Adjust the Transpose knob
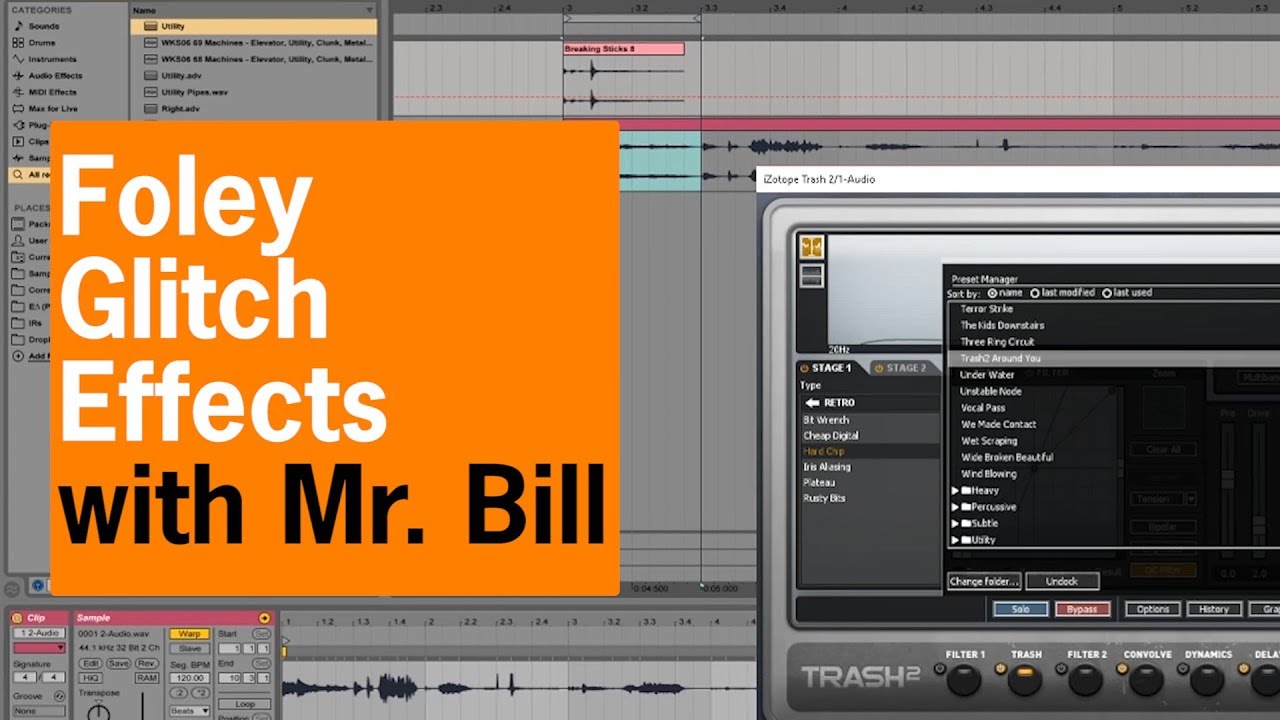Image resolution: width=1280 pixels, height=720 pixels. [x=99, y=712]
